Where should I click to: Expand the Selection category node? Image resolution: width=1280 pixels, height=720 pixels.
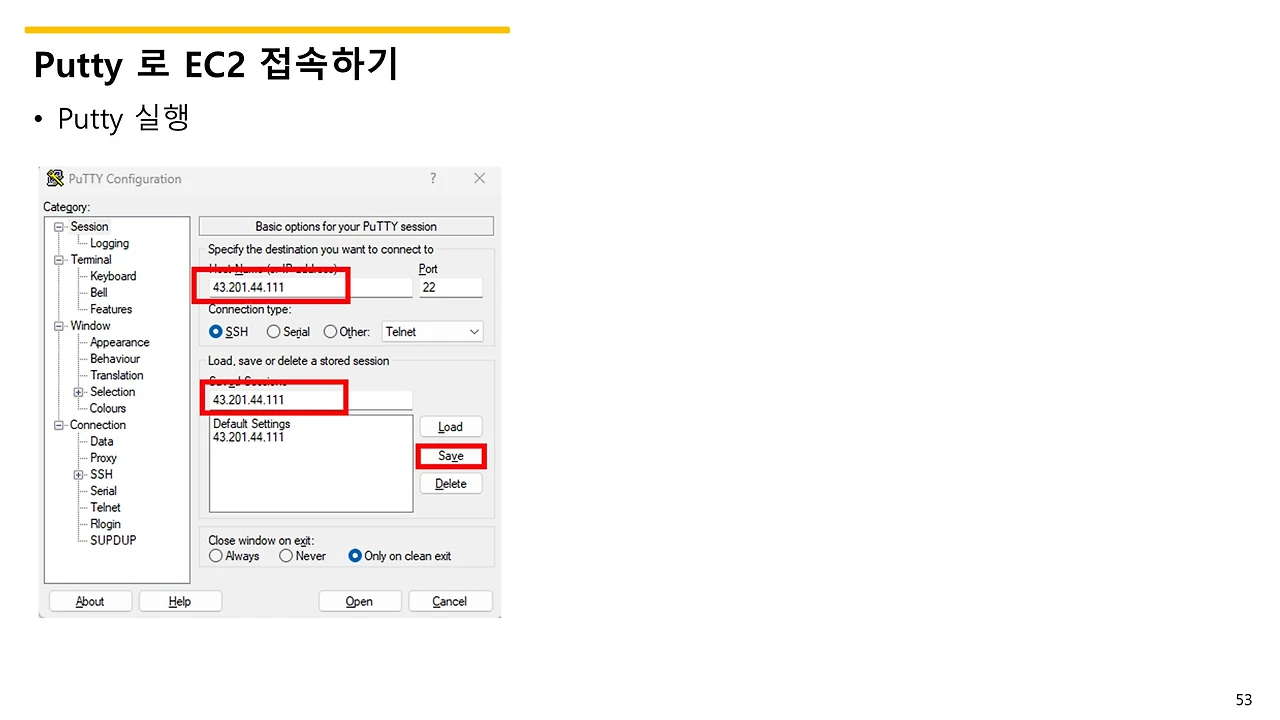pos(78,391)
